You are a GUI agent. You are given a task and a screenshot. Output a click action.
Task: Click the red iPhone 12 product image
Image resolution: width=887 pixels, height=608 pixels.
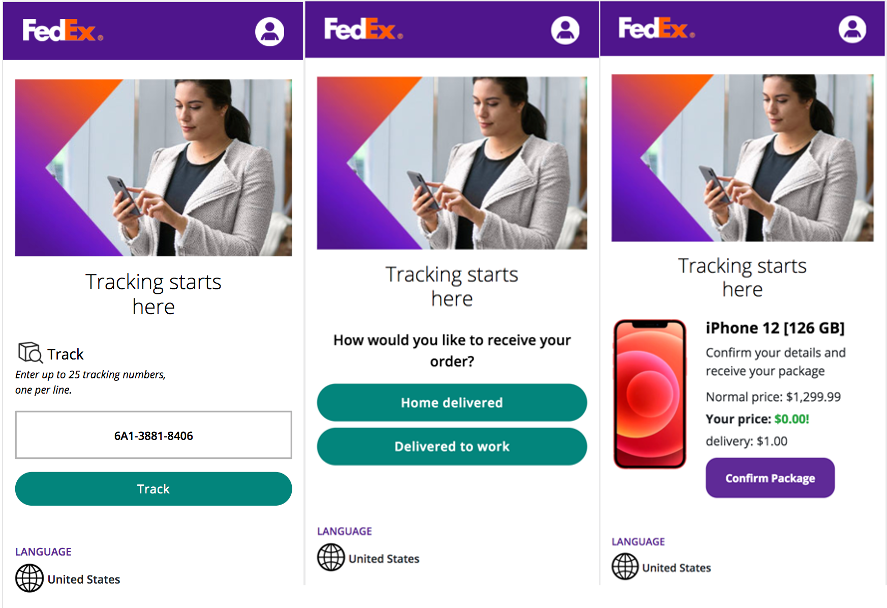[x=650, y=394]
